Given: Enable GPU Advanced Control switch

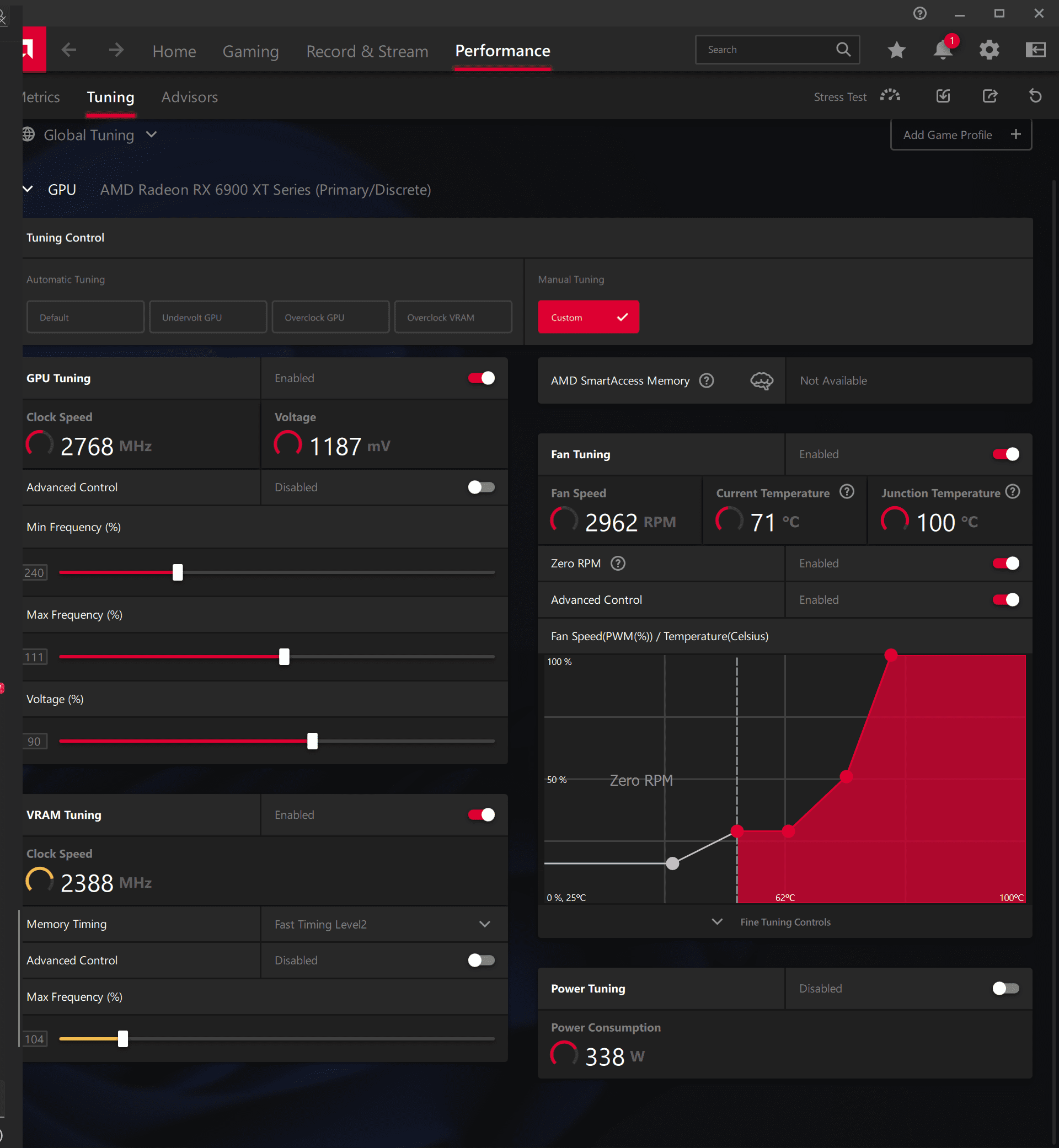Looking at the screenshot, I should [x=481, y=487].
